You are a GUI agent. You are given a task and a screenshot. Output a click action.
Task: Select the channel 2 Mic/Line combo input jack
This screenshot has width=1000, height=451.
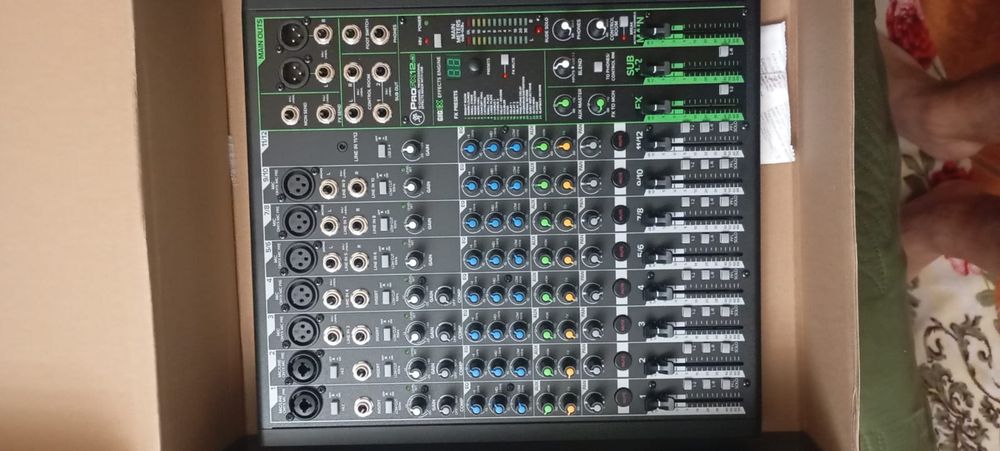click(x=305, y=367)
